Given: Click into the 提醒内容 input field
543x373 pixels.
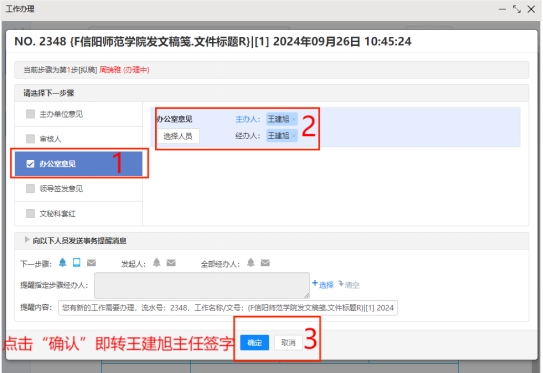Looking at the screenshot, I should pyautogui.click(x=228, y=308).
